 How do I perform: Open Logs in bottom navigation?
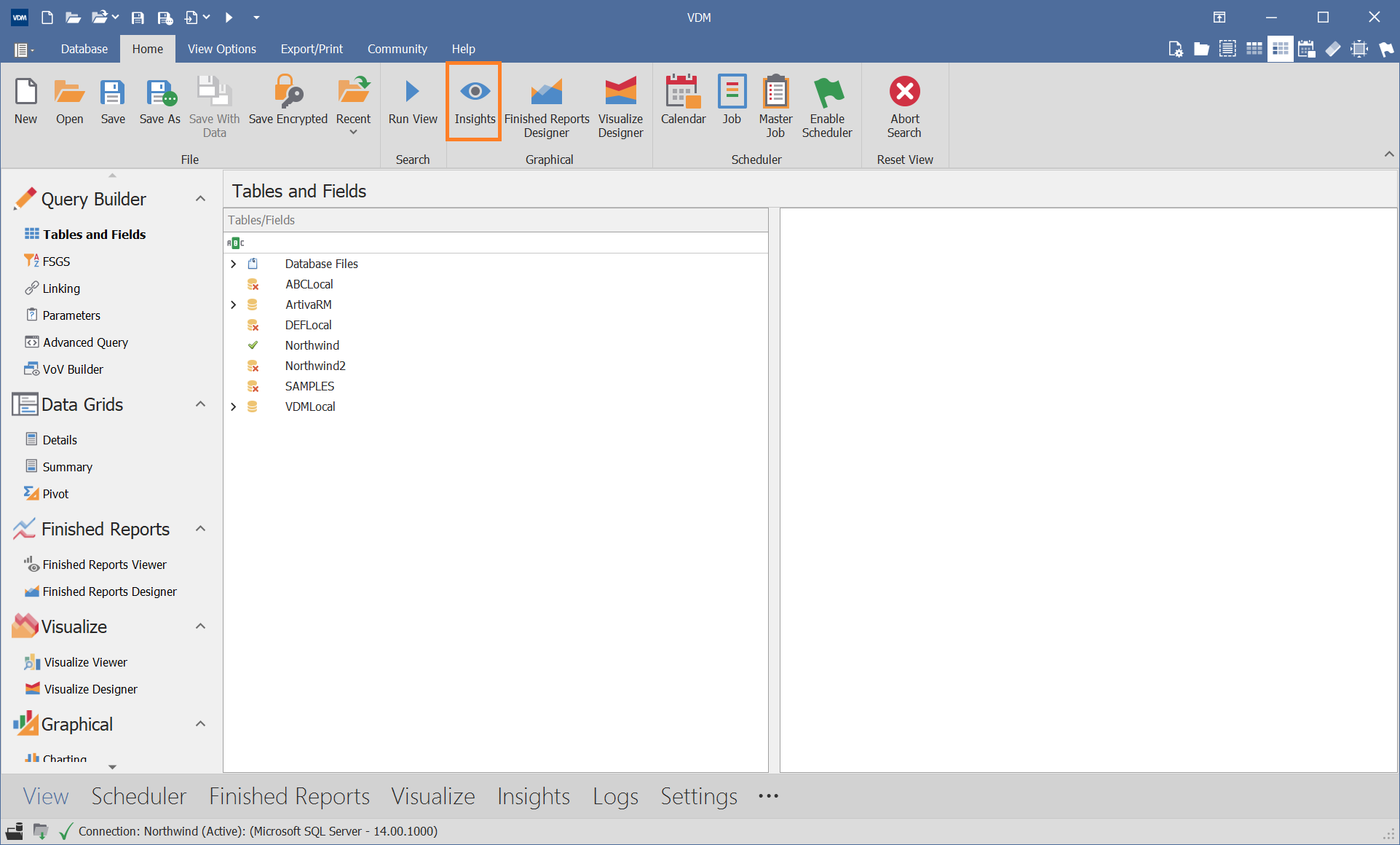(615, 796)
